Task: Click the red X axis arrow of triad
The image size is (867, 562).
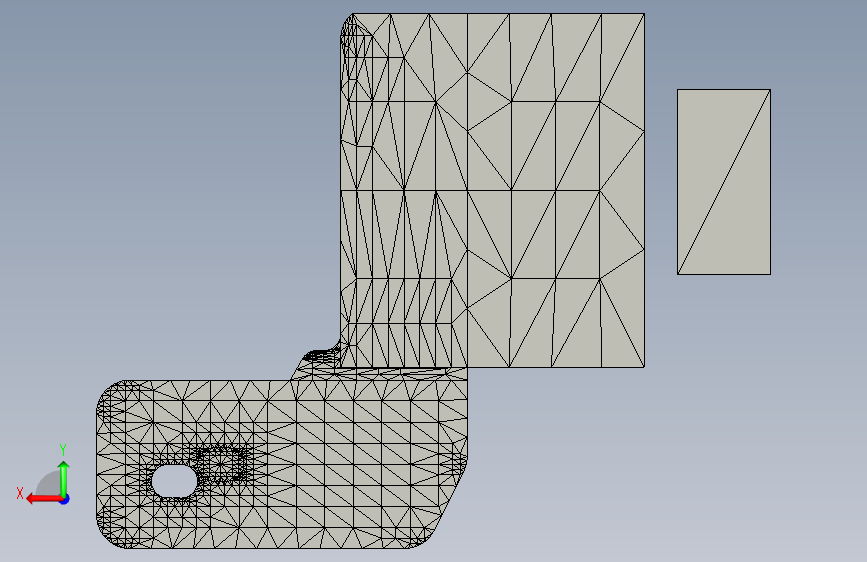Action: [44, 499]
